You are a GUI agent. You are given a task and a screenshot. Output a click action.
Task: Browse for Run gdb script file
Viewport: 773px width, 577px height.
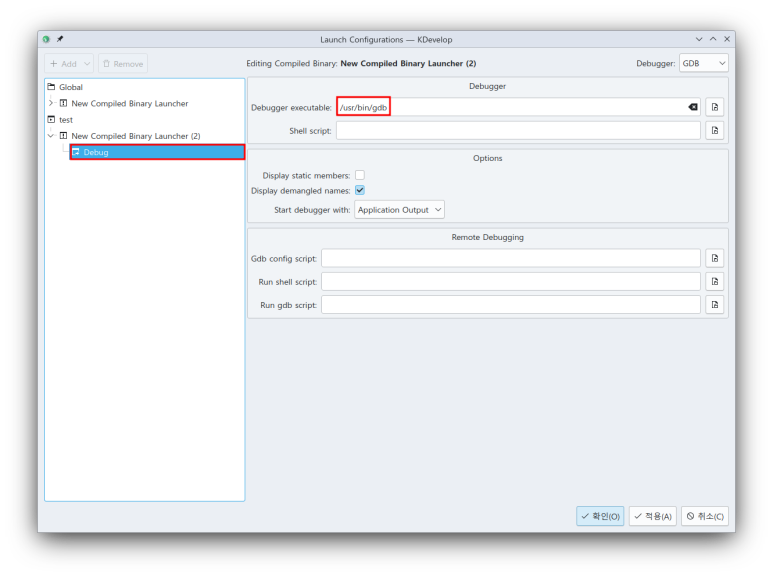click(x=714, y=305)
